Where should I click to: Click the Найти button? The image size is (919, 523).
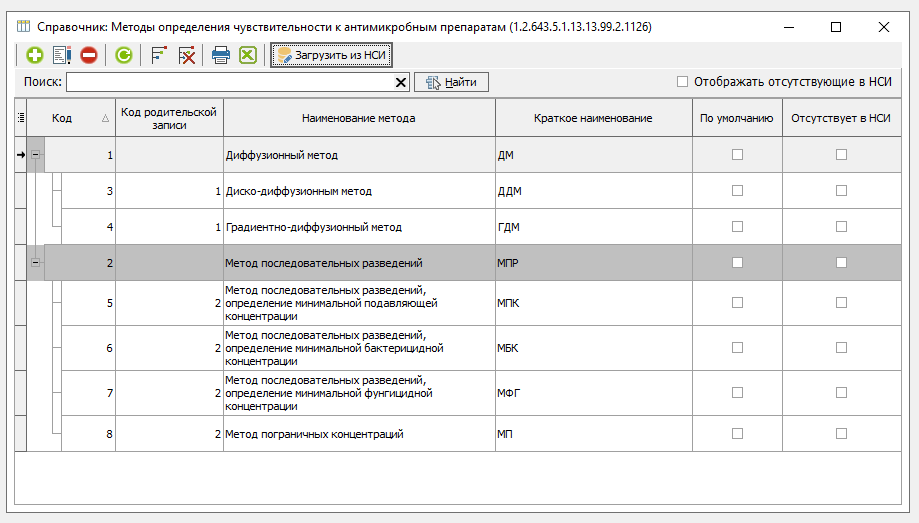coord(451,82)
